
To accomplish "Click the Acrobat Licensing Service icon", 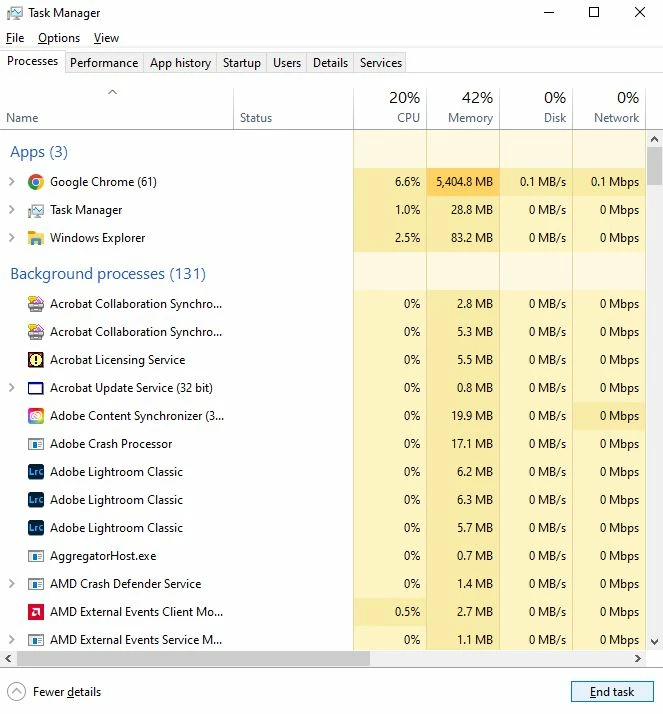I will [x=36, y=360].
